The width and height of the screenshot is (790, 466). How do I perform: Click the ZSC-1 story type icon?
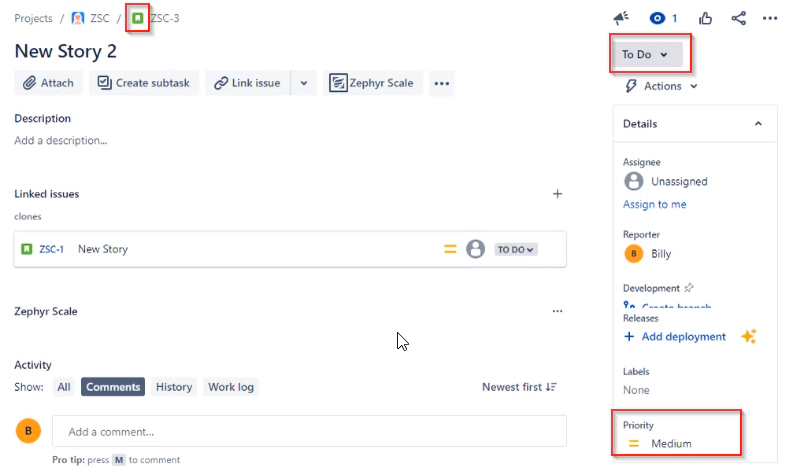click(x=27, y=249)
